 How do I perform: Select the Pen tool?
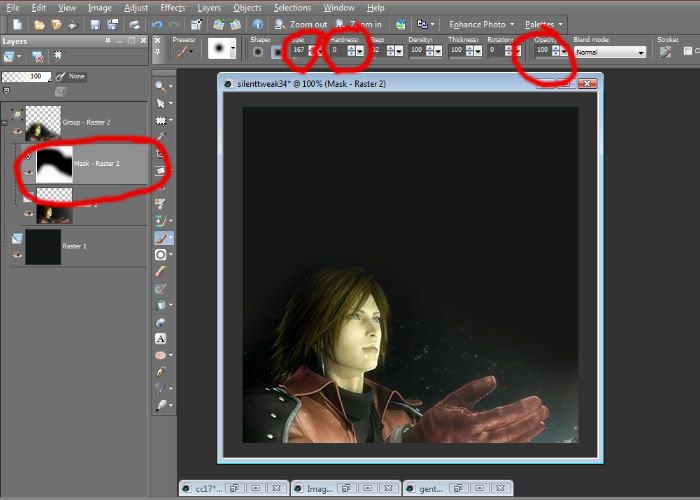pos(160,371)
